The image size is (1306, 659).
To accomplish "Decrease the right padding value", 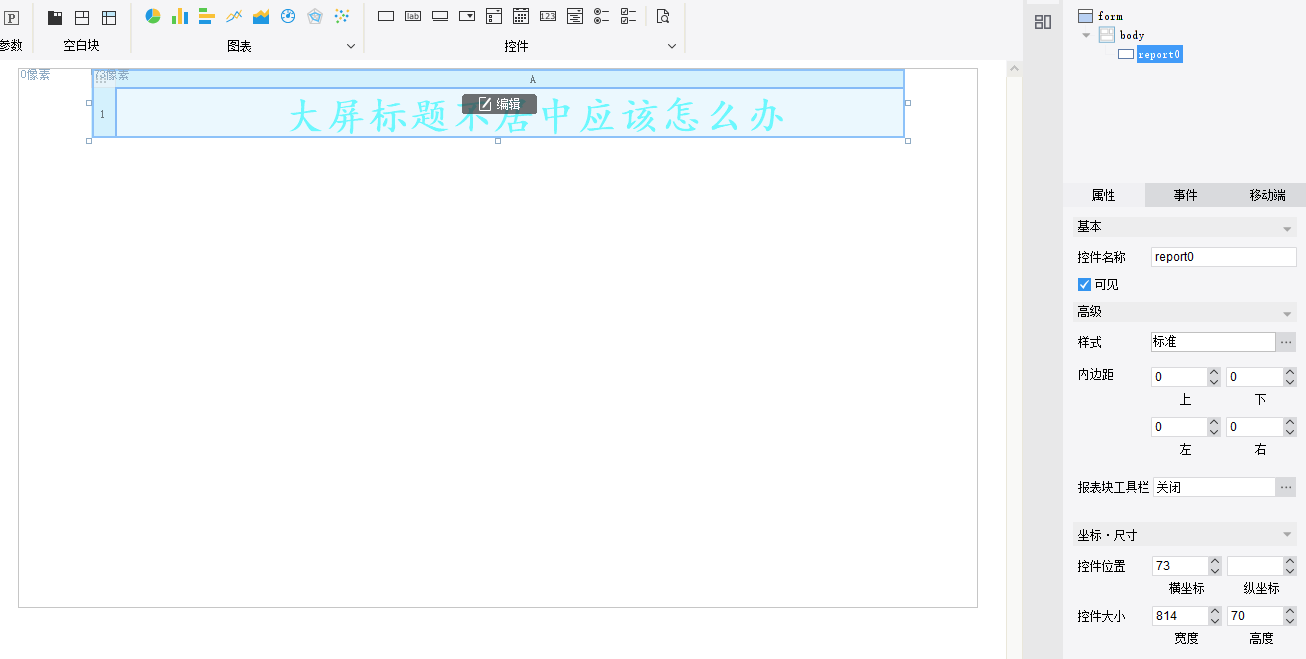I will (x=1290, y=432).
